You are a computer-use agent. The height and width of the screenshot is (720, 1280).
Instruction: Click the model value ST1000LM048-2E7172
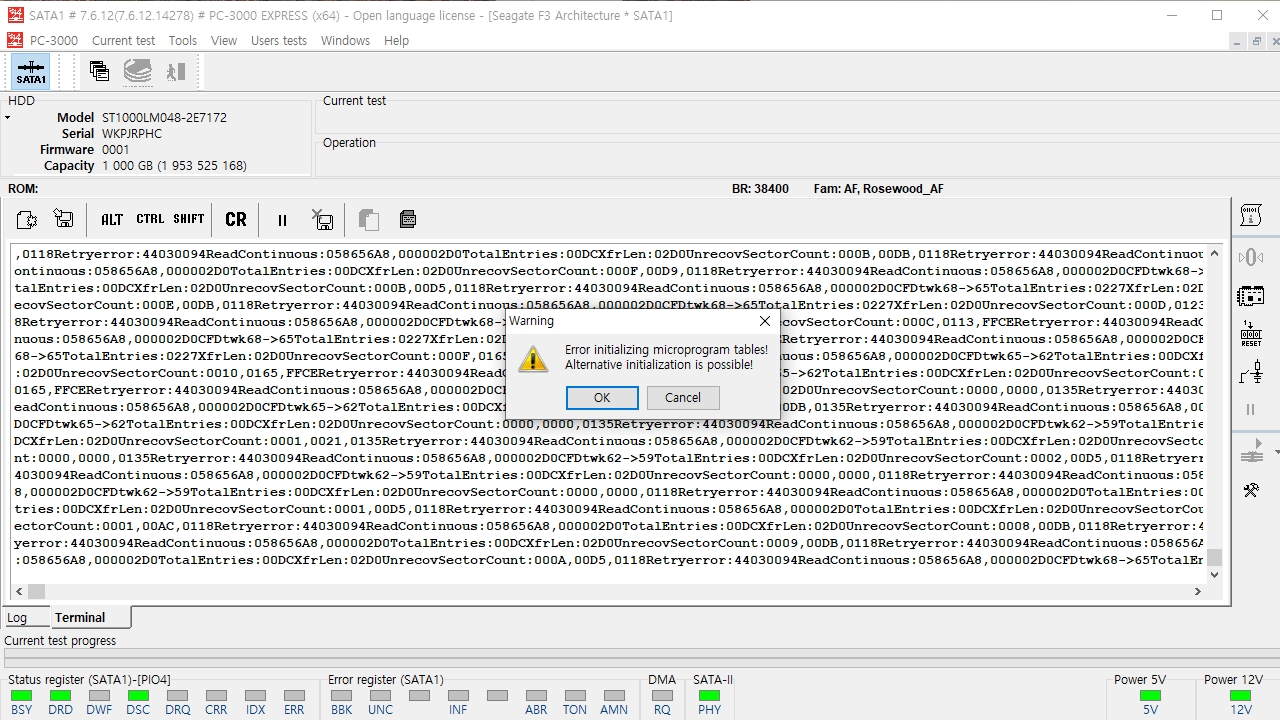click(164, 118)
